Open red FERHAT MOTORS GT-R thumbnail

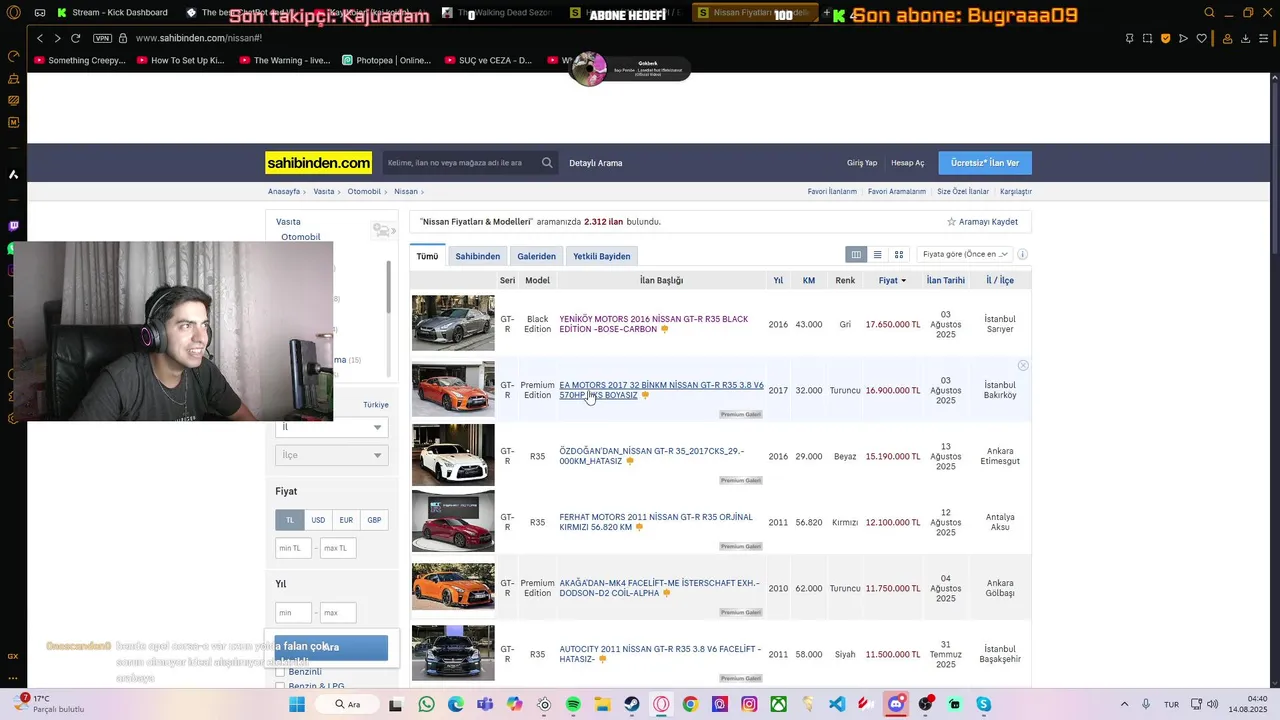point(453,521)
